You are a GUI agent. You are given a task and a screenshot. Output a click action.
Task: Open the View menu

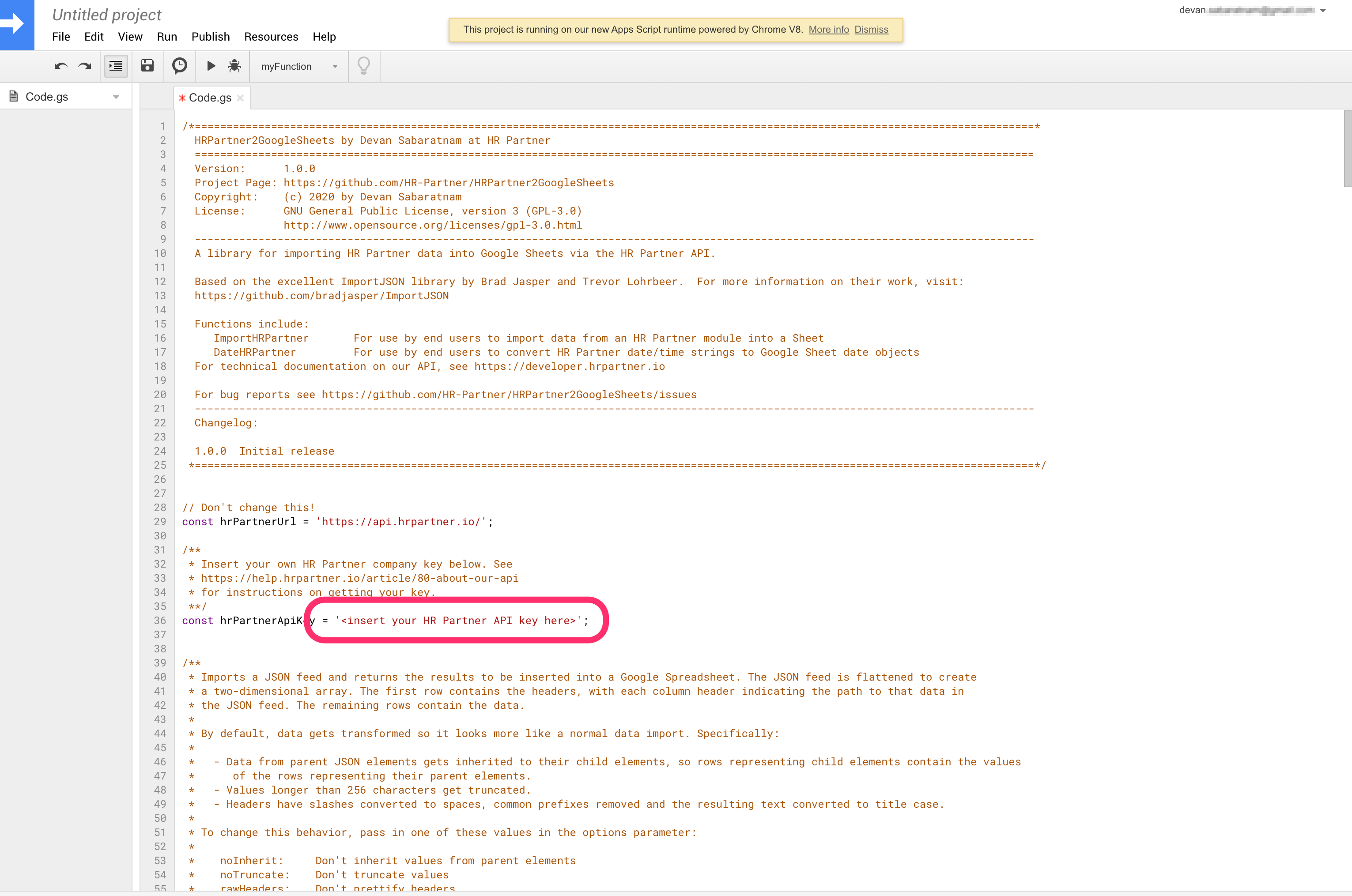click(130, 37)
